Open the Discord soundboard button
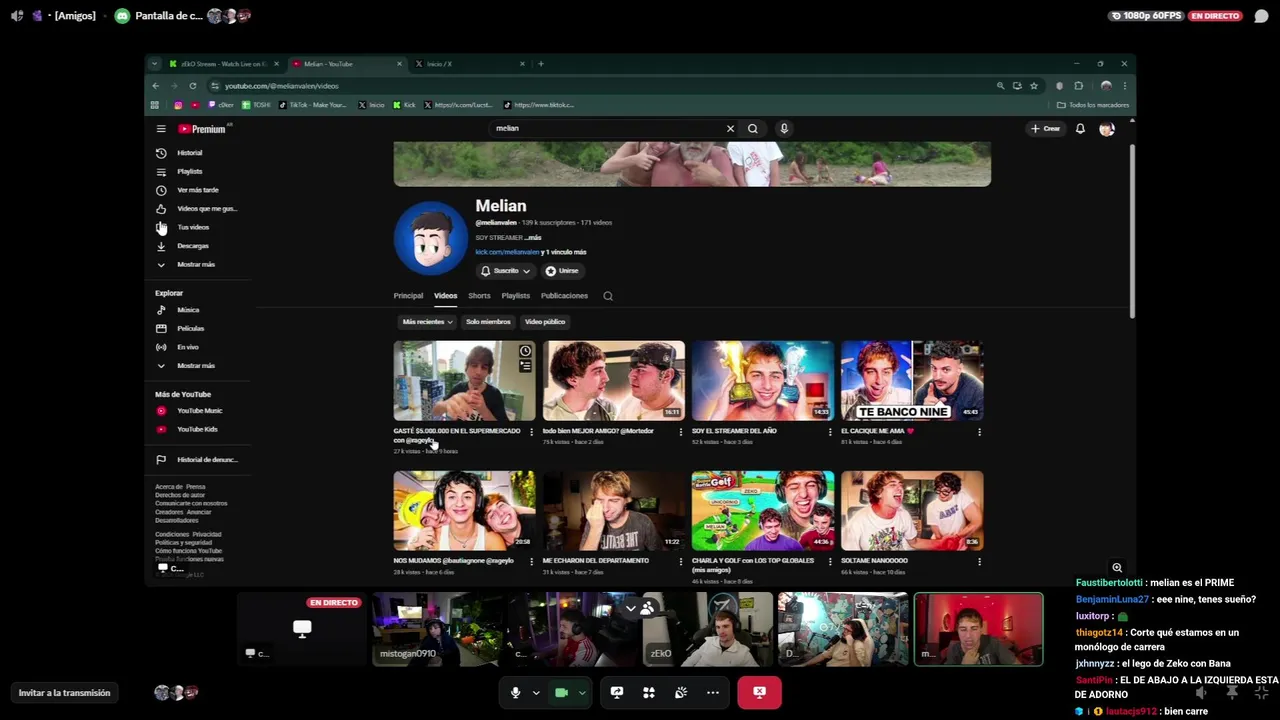Viewport: 1280px width, 720px height. point(681,692)
